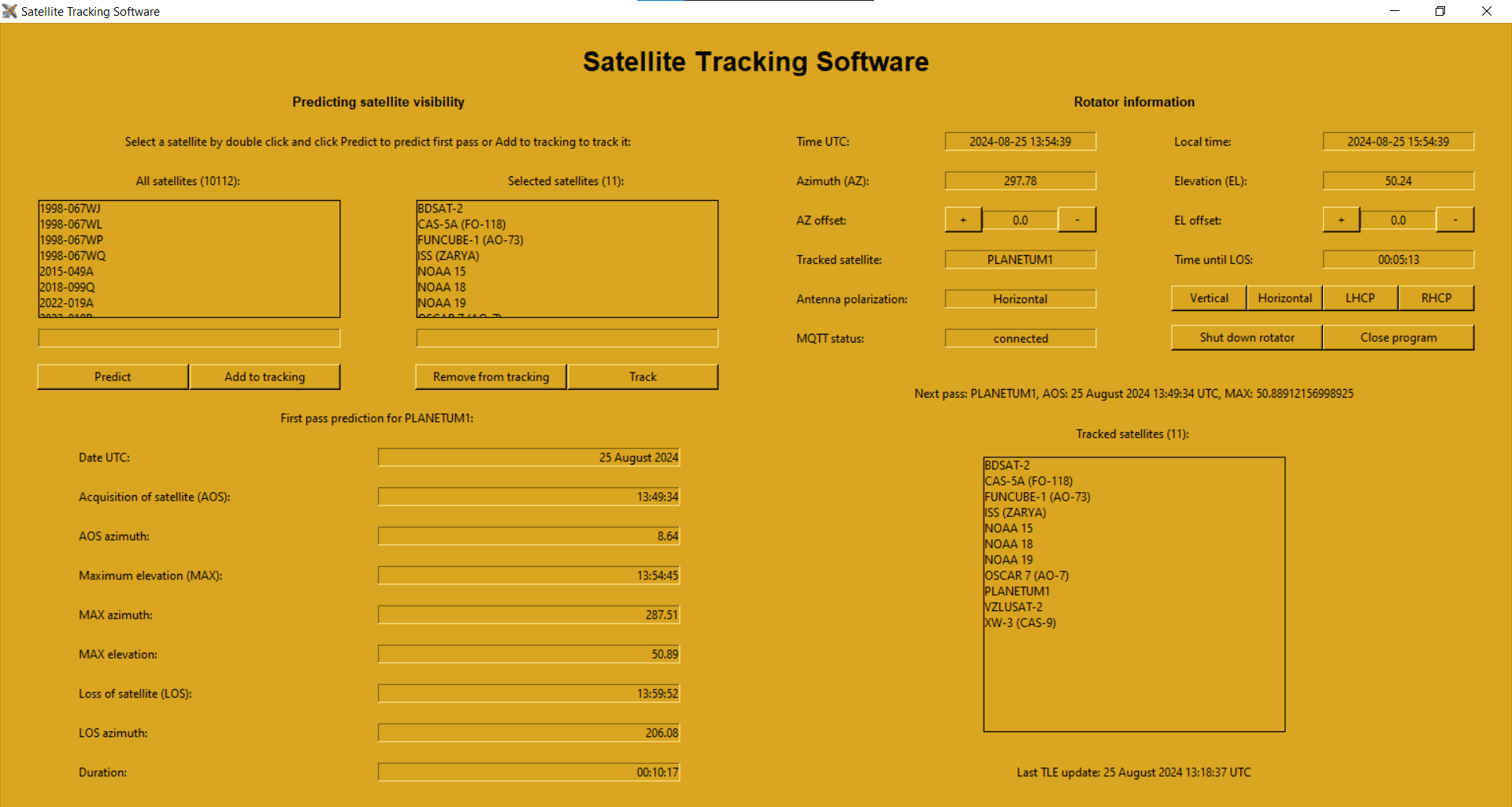Select FUNCUBE-1 (AO-73) in Tracked satellites list
The height and width of the screenshot is (807, 1512).
(1134, 497)
